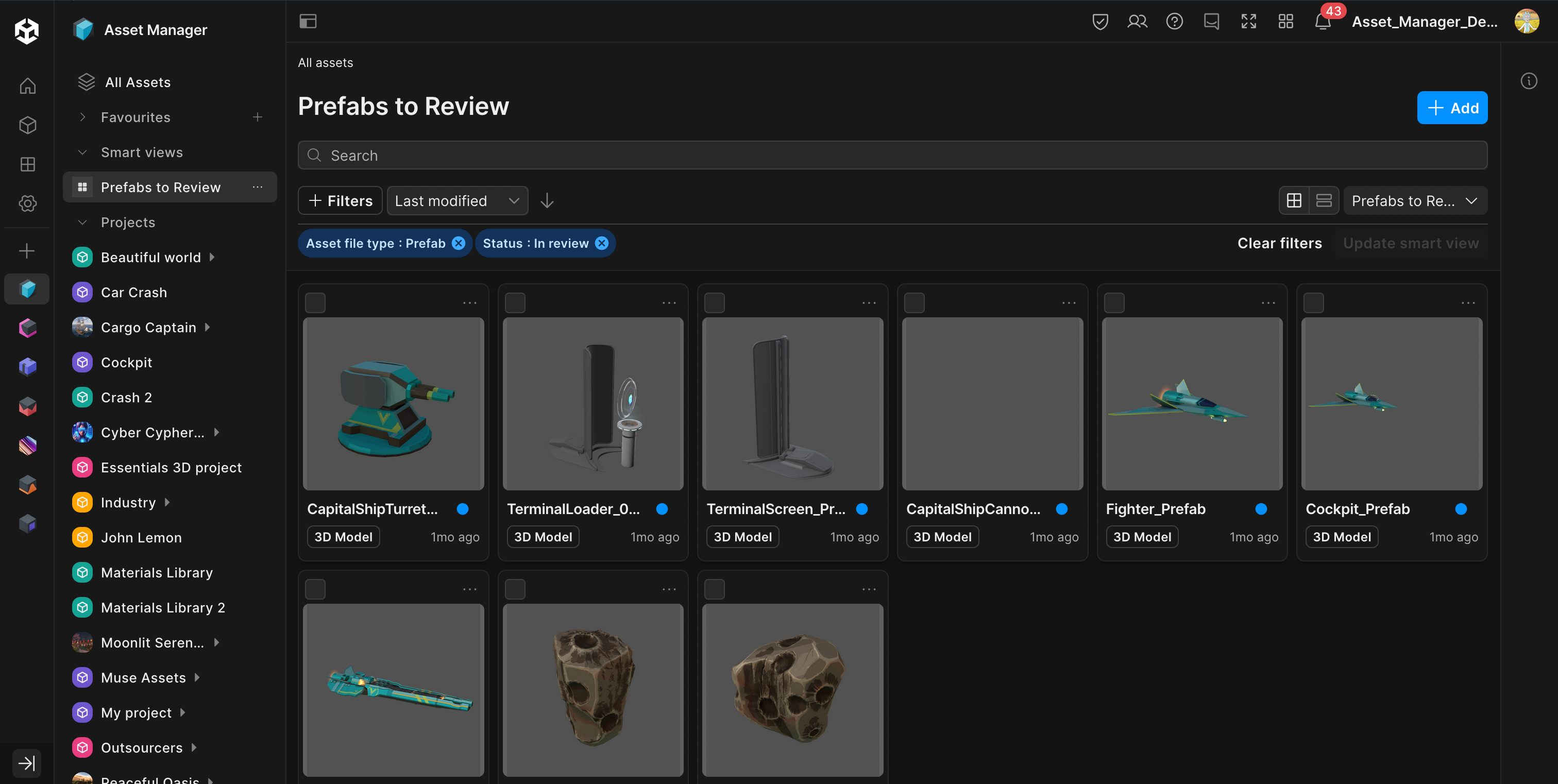The width and height of the screenshot is (1558, 784).
Task: Open Last modified sort dropdown
Action: [x=457, y=201]
